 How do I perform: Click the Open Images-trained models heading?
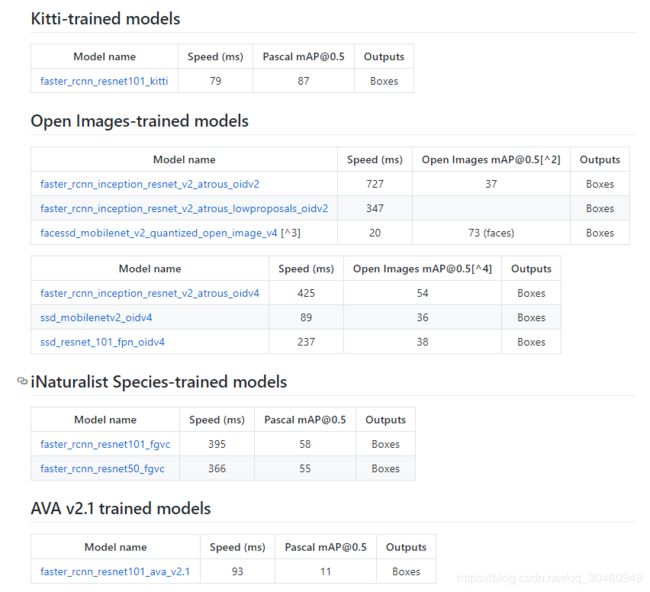point(140,121)
